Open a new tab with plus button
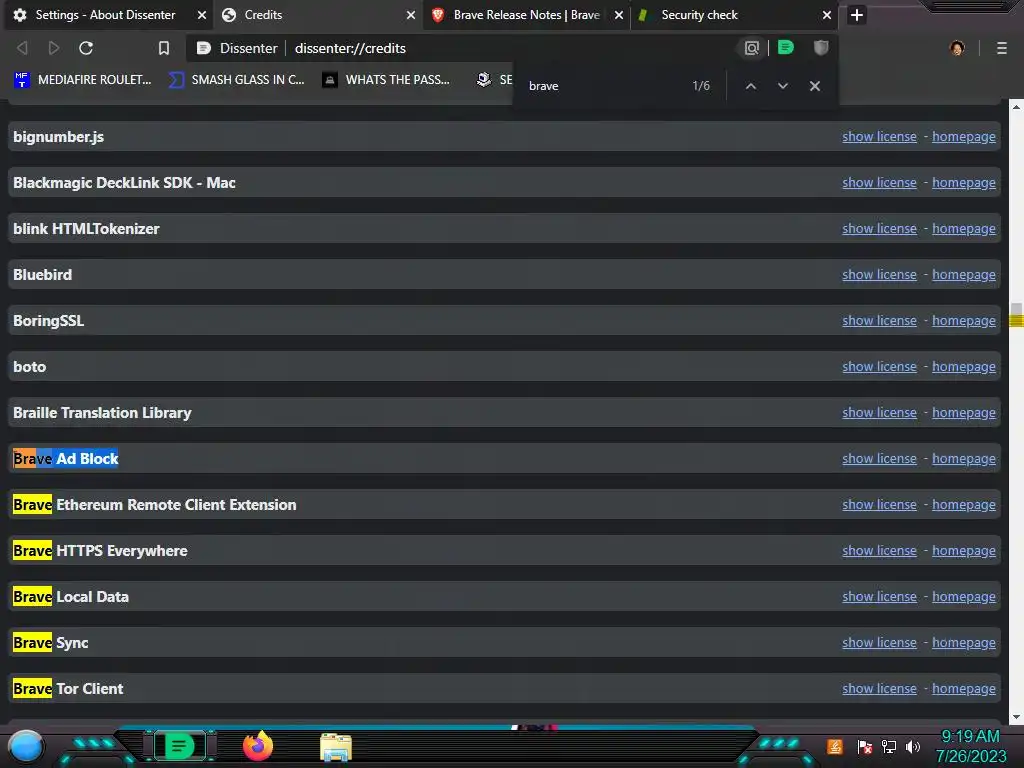Viewport: 1024px width, 768px height. coord(857,15)
